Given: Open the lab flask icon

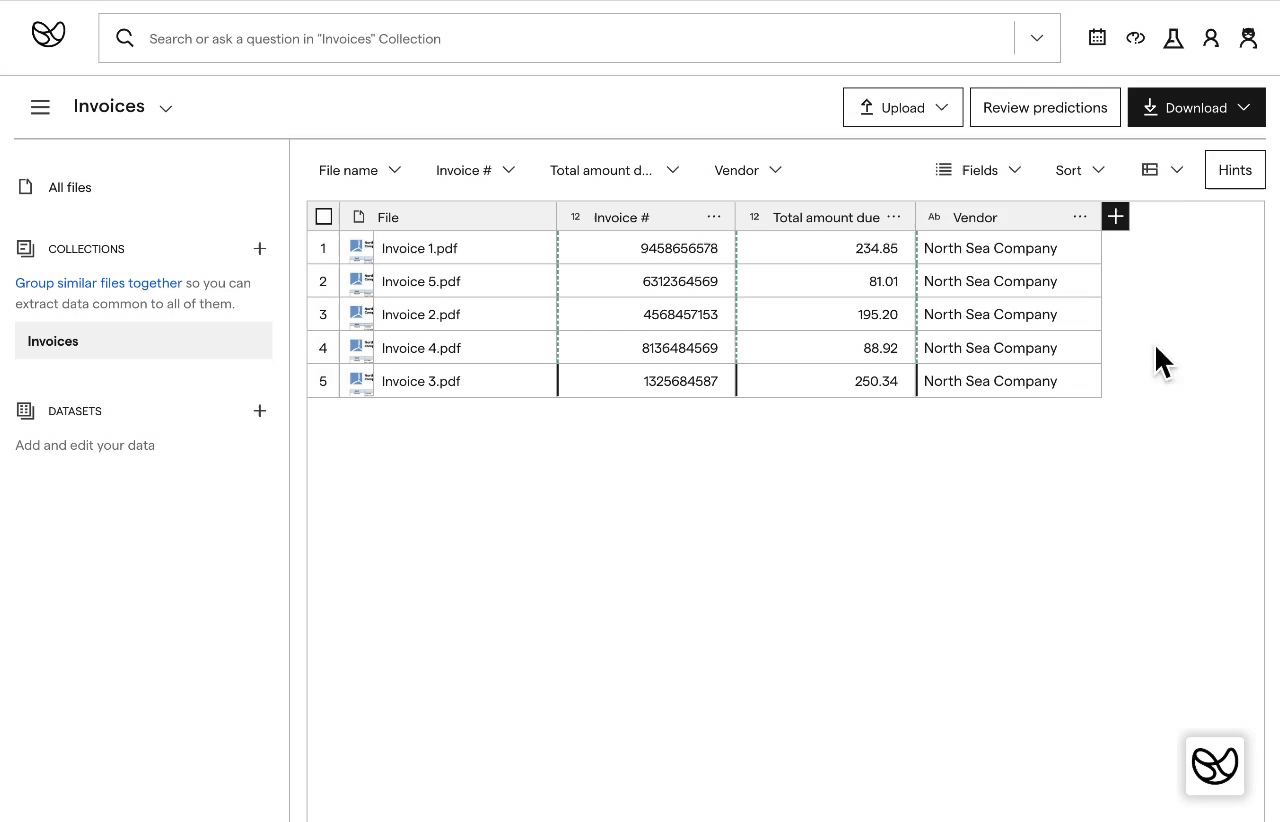Looking at the screenshot, I should 1173,38.
